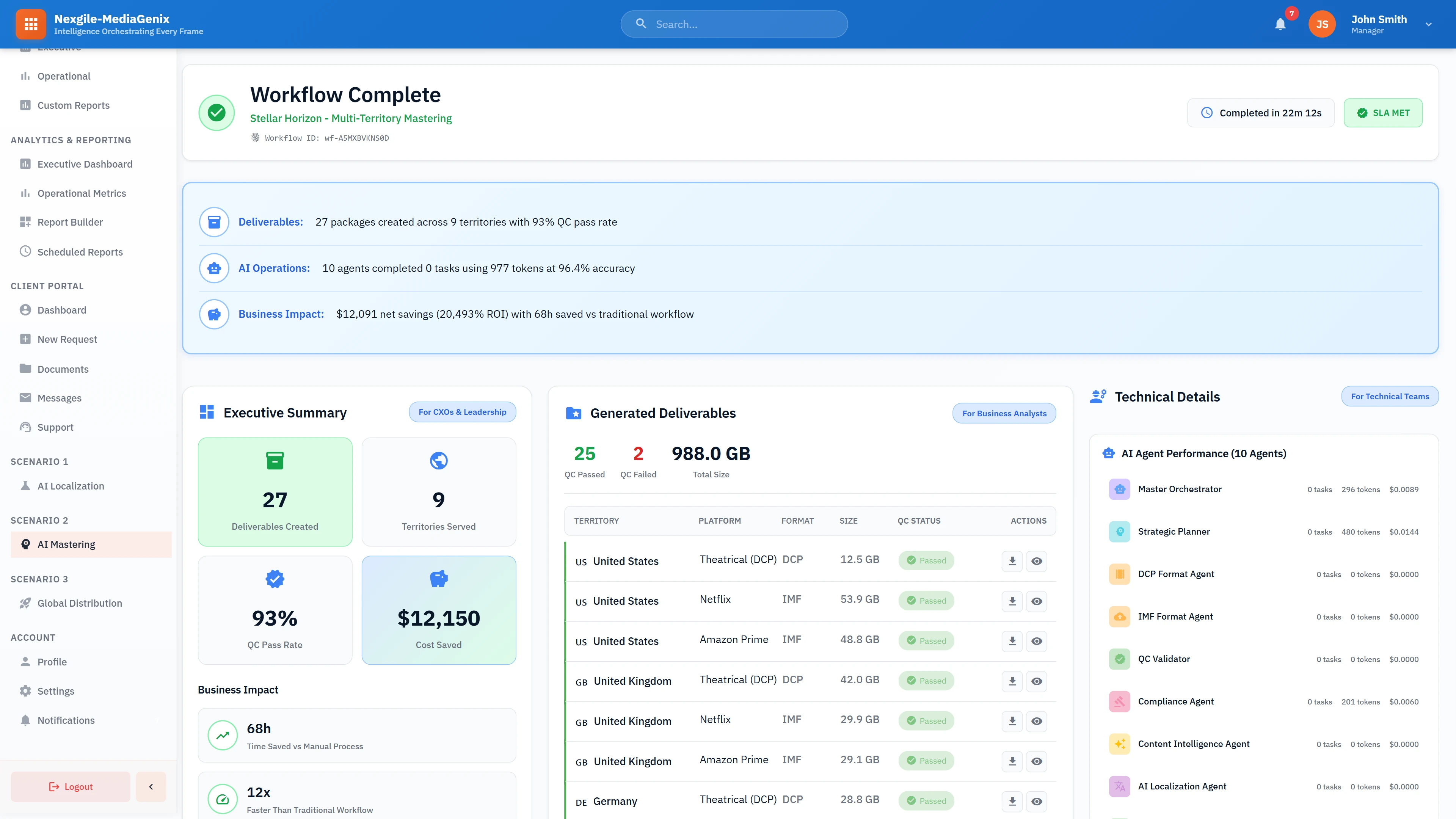Select the Report Builder sidebar icon
The image size is (1456, 819).
click(x=25, y=221)
